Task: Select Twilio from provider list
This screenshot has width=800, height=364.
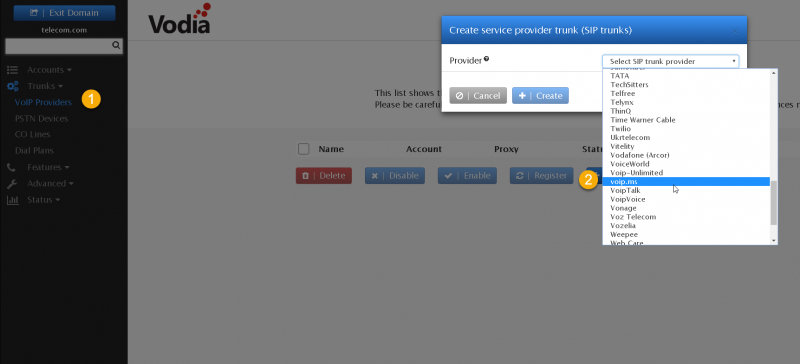Action: 686,129
